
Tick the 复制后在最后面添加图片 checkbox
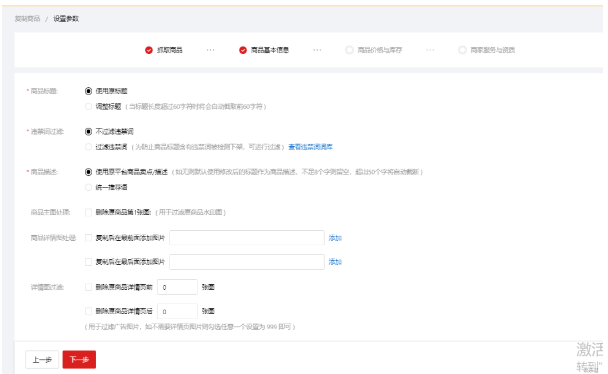[88, 262]
